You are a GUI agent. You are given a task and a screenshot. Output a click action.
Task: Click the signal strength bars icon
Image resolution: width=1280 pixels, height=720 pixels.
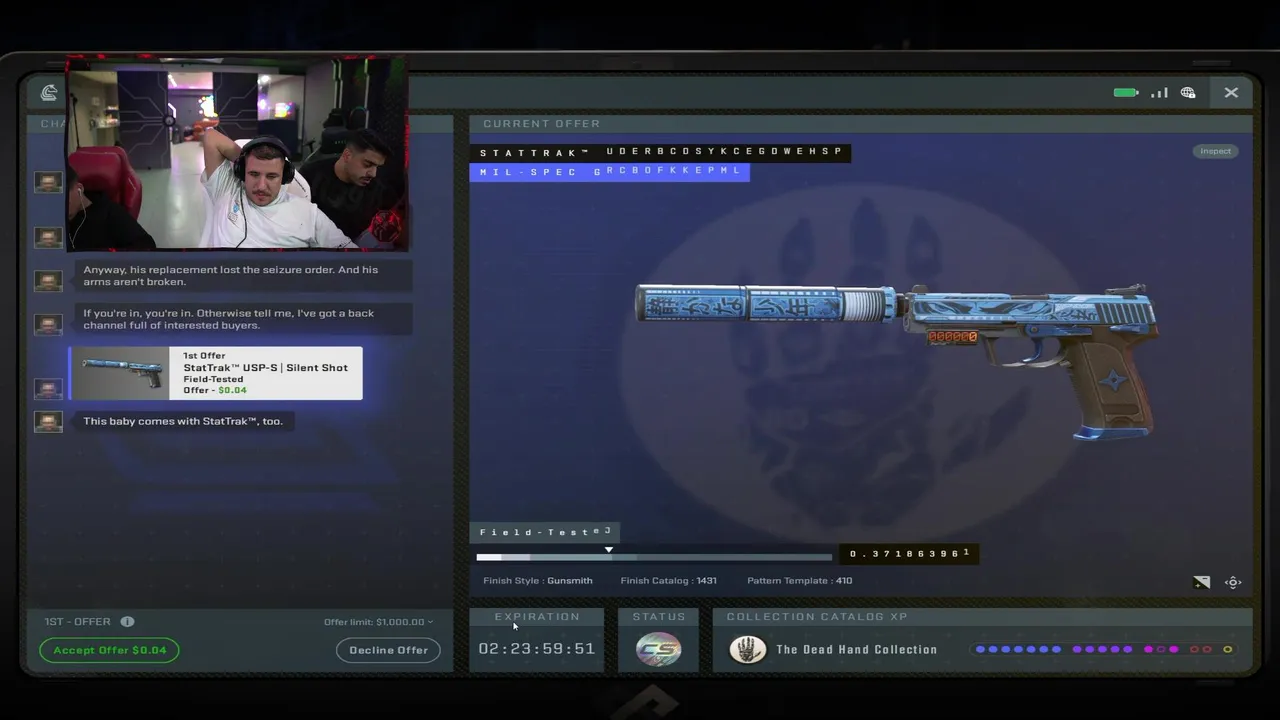tap(1160, 93)
